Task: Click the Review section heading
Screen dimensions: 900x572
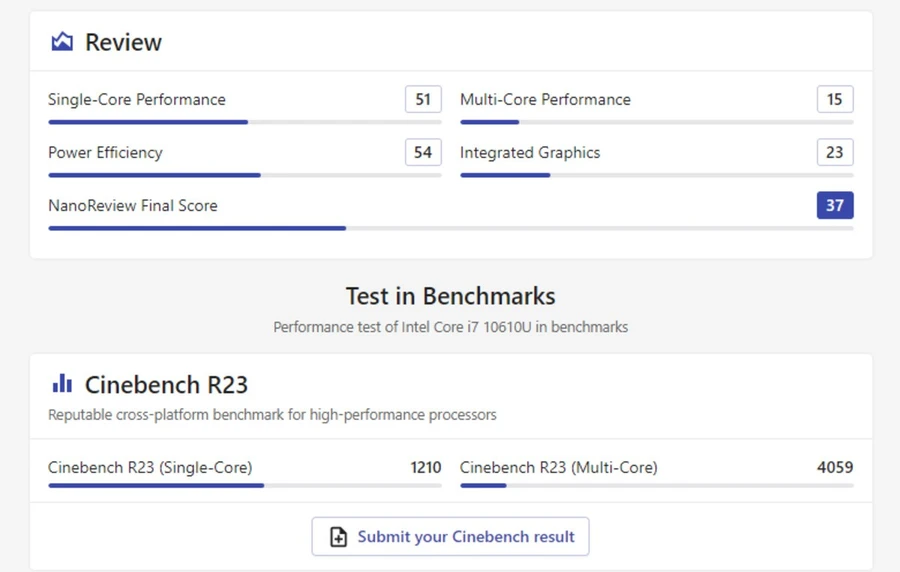Action: pyautogui.click(x=123, y=42)
